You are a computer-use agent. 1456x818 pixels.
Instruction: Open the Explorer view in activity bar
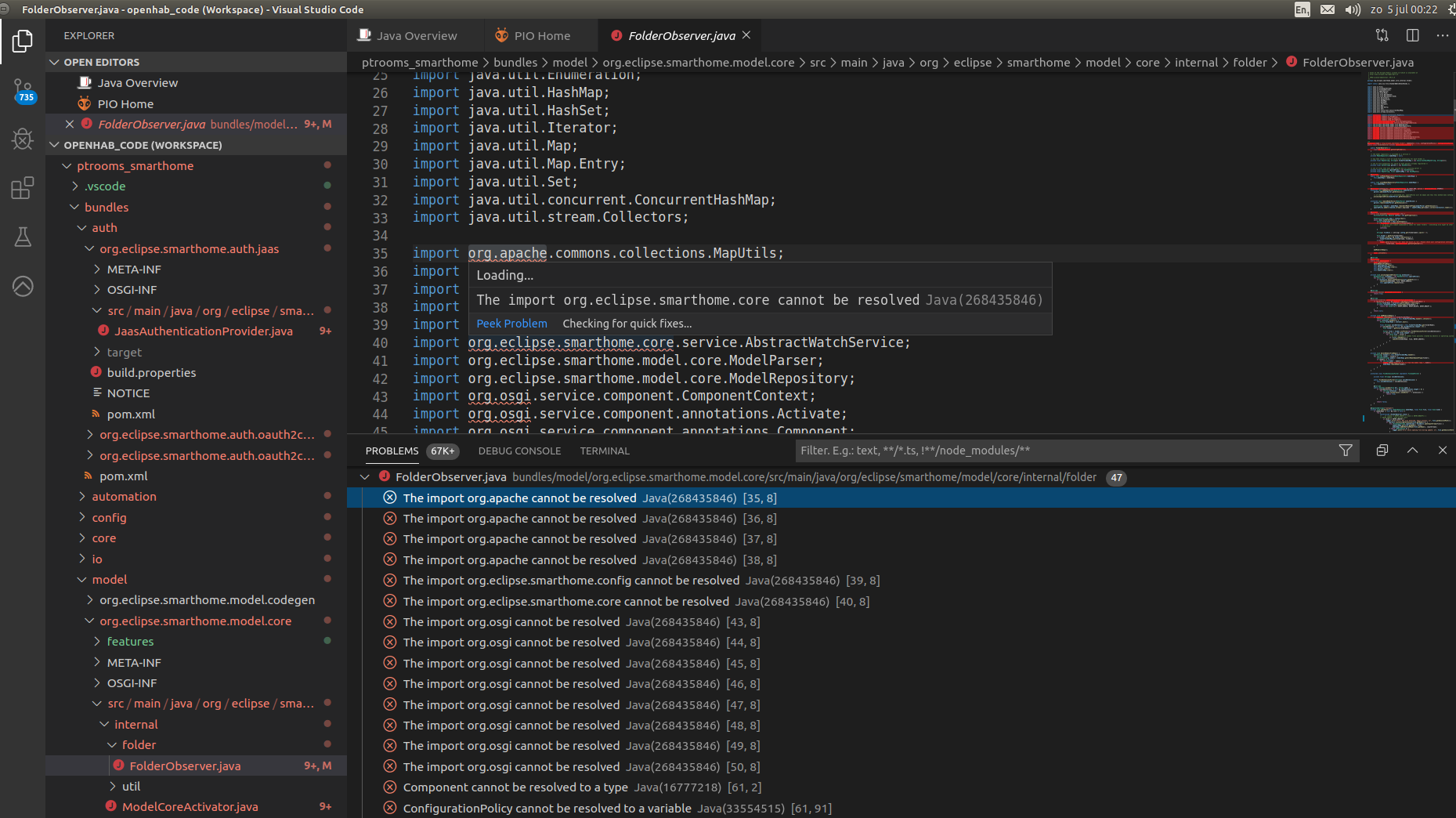[23, 41]
